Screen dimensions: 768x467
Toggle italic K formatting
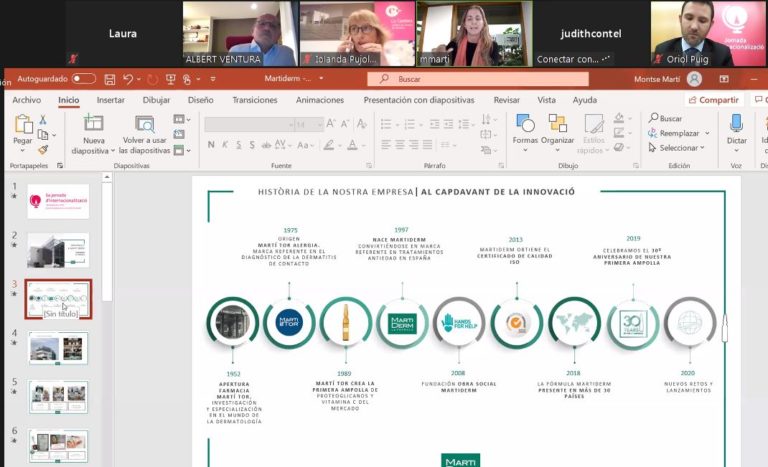click(x=225, y=145)
